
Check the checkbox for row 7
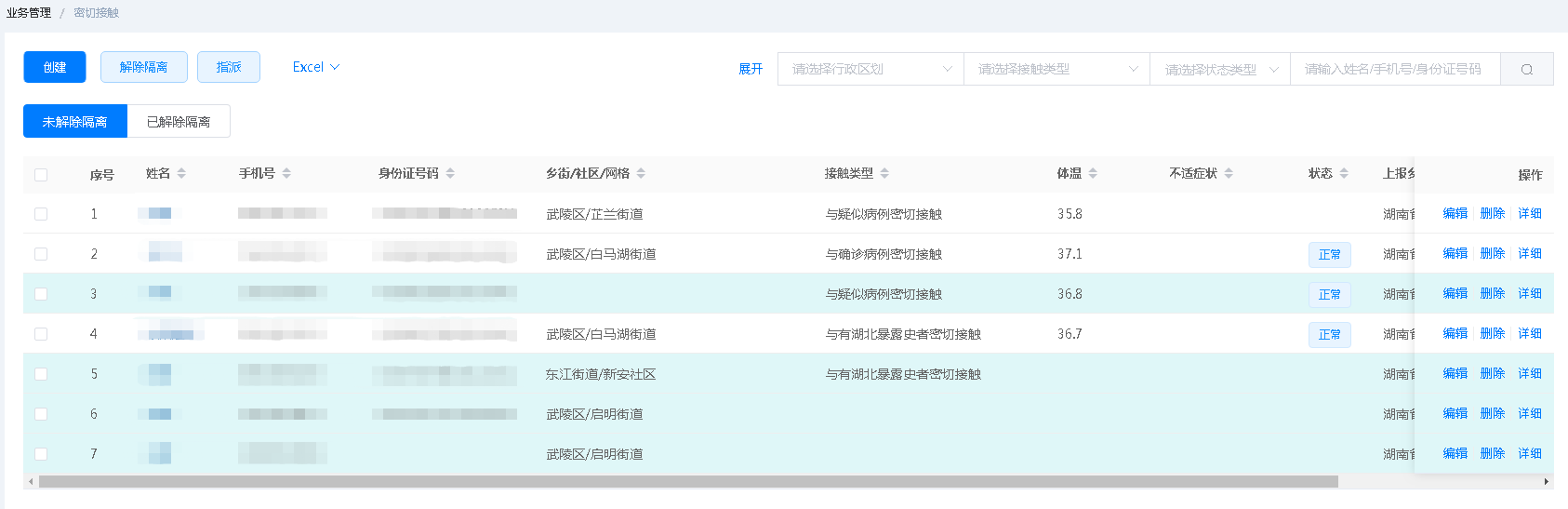point(41,454)
